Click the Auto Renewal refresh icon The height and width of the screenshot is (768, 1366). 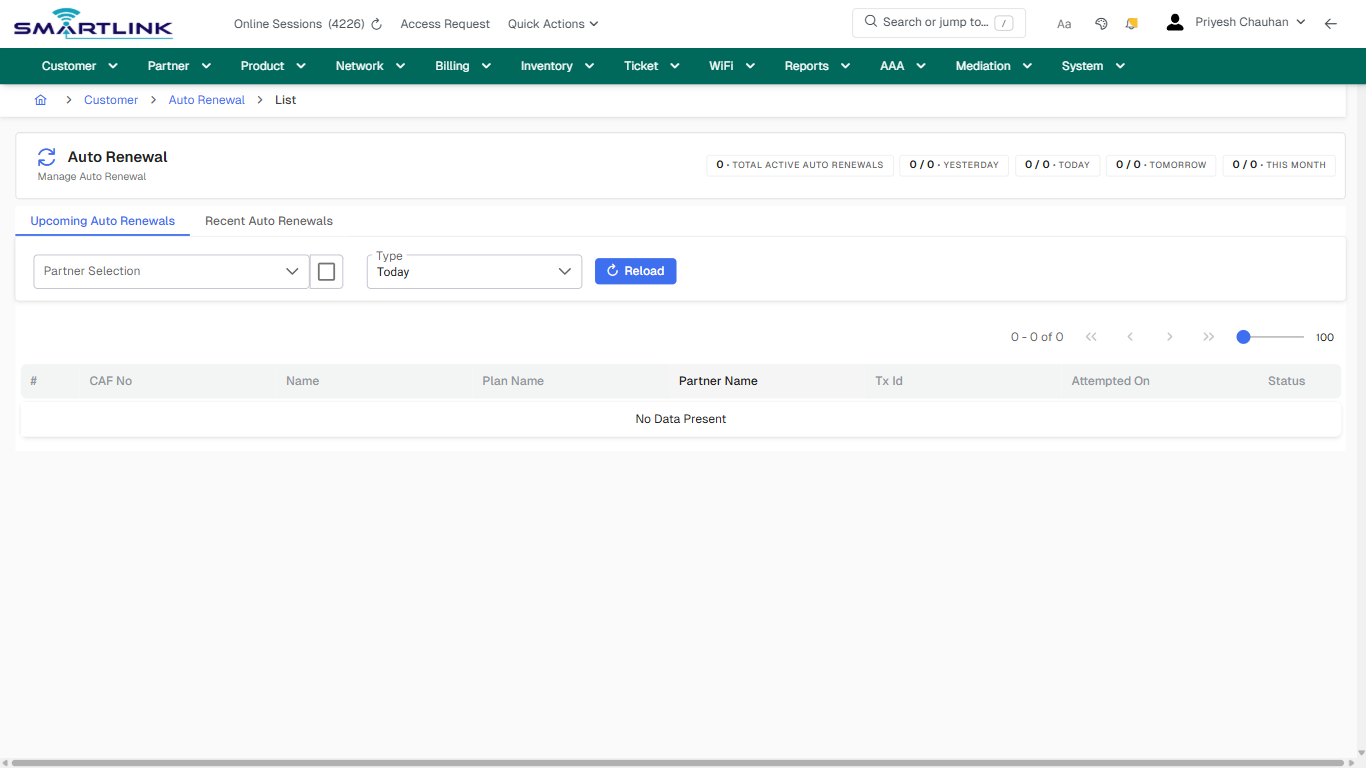46,157
